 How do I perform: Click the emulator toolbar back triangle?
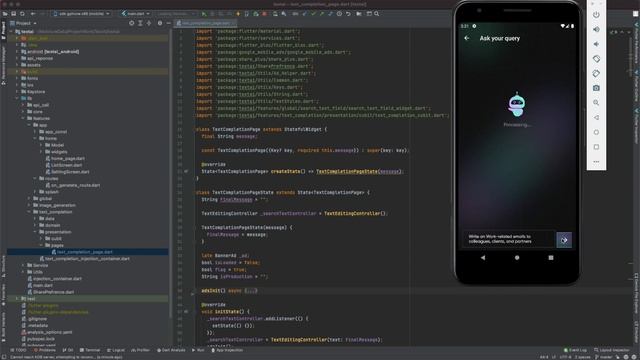[x=596, y=118]
